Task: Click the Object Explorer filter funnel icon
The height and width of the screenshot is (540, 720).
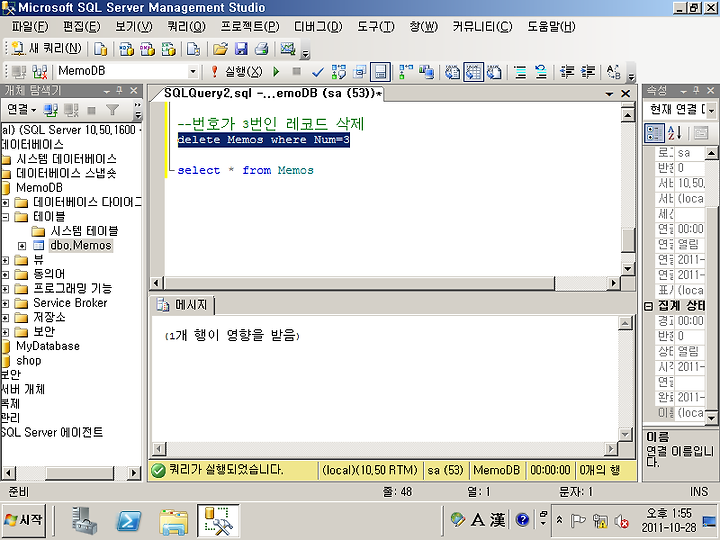Action: (112, 110)
